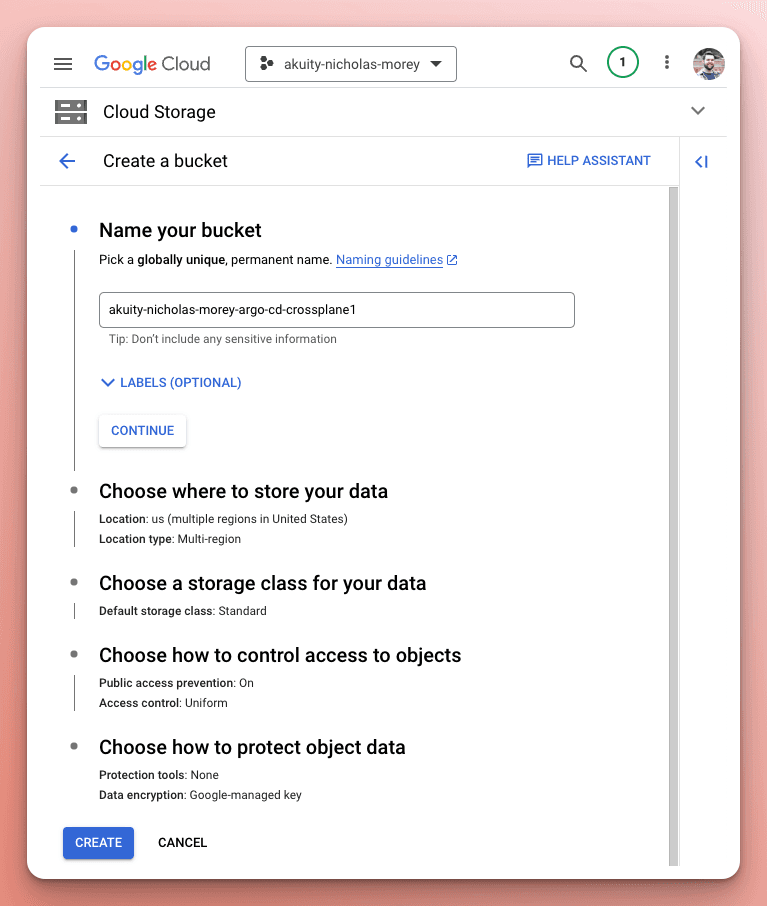Screen dimensions: 767x906
Task: Expand Labels (Optional) section
Action: tap(171, 383)
